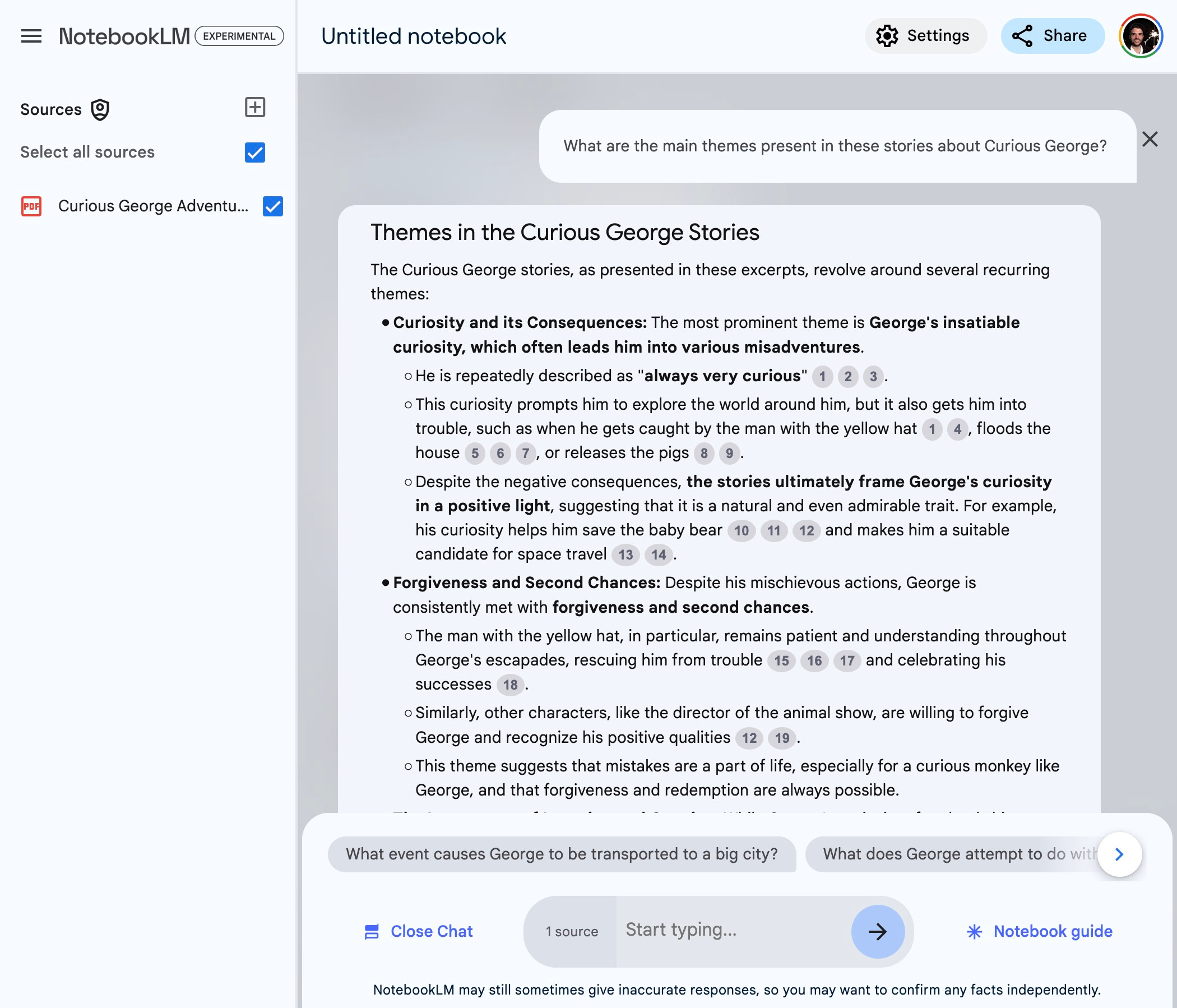Image resolution: width=1177 pixels, height=1008 pixels.
Task: Open the user profile avatar
Action: point(1141,36)
